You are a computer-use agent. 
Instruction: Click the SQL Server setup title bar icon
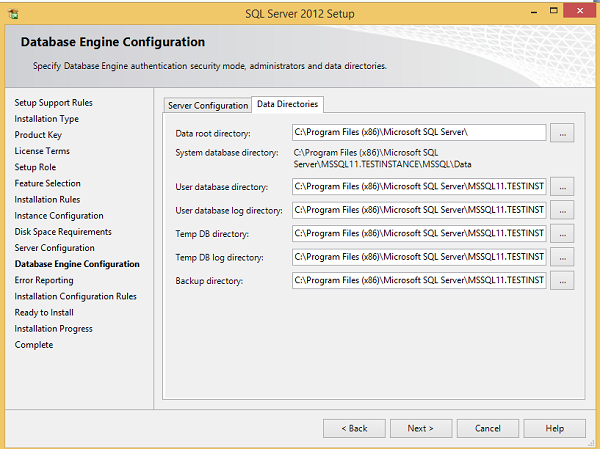[11, 12]
